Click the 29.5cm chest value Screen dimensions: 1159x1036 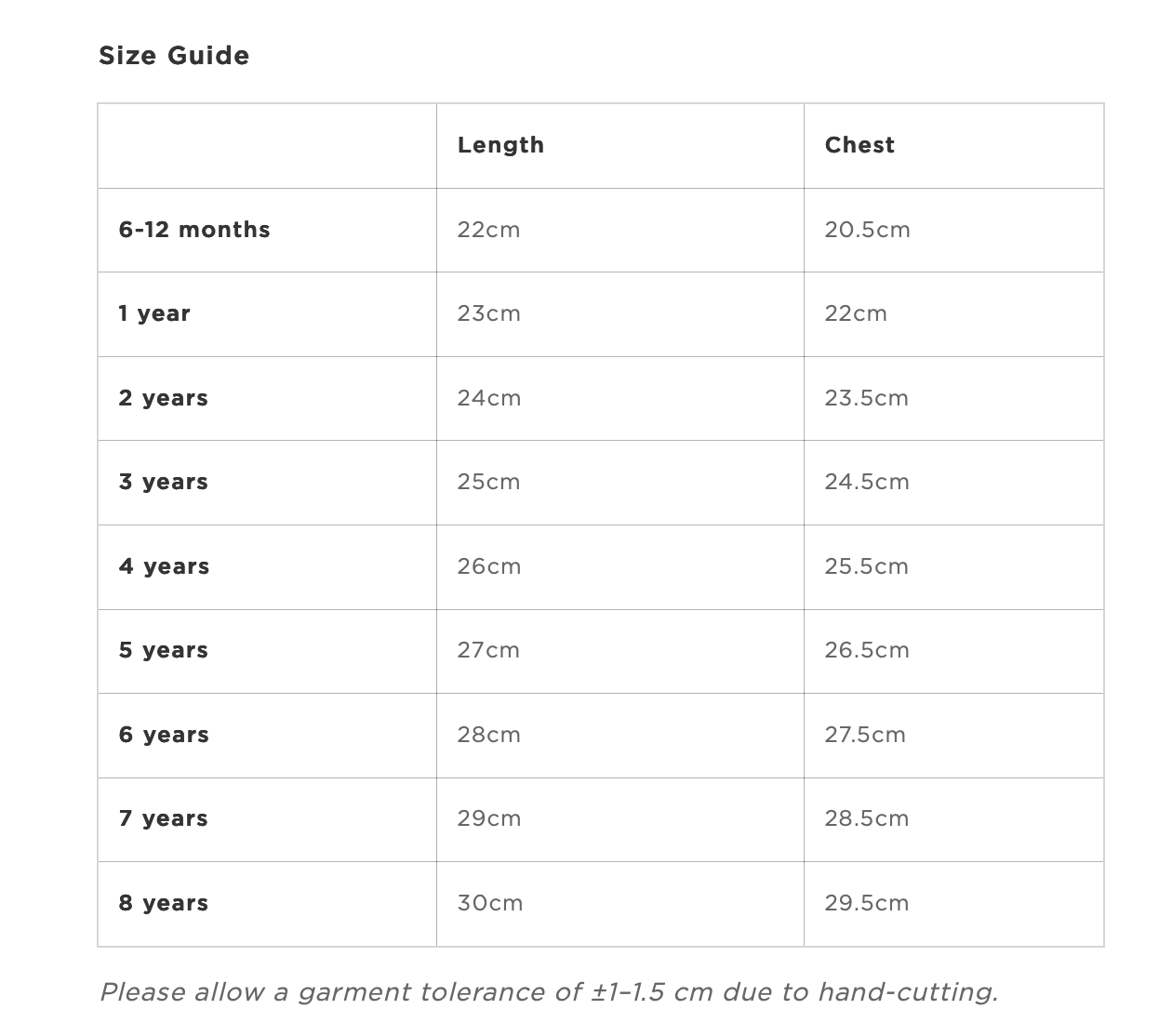[867, 903]
